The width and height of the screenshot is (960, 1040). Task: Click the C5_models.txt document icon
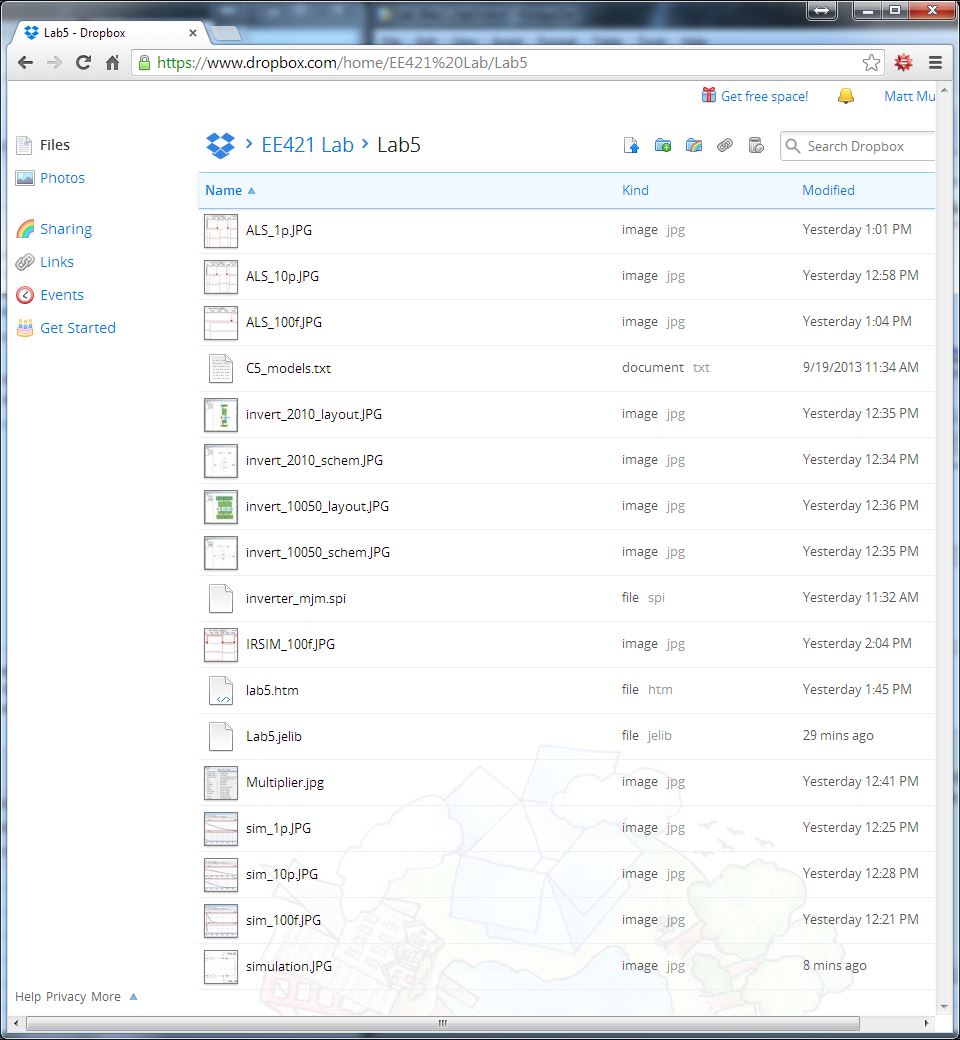221,368
